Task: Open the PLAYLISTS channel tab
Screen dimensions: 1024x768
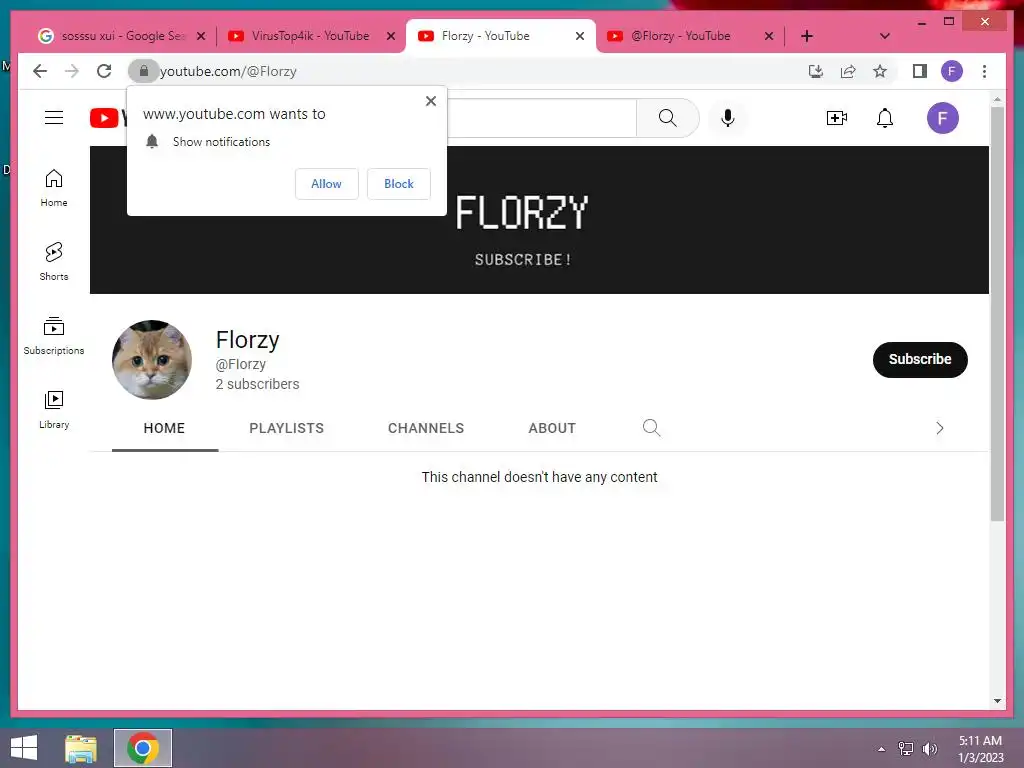Action: click(287, 428)
